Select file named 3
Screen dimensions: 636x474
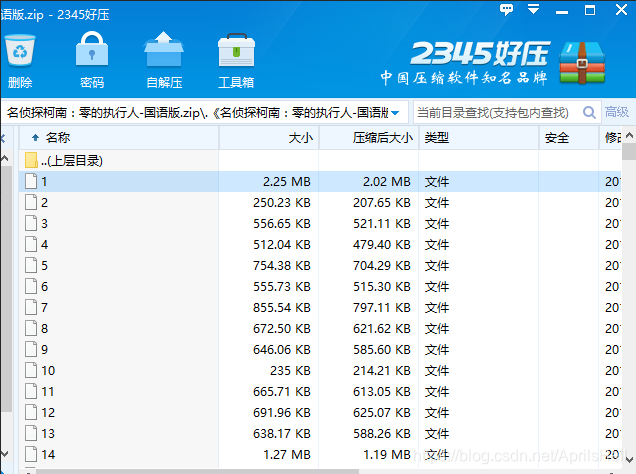coord(44,223)
